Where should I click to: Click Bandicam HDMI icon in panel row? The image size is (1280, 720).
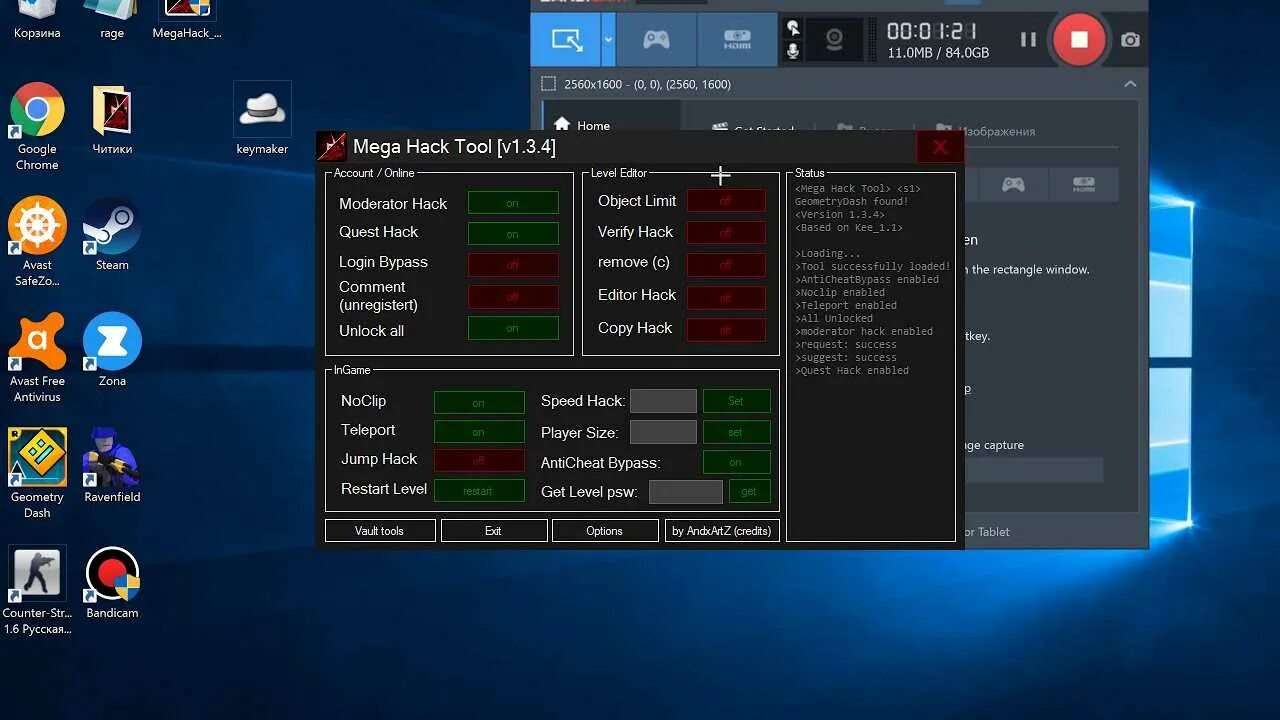(1084, 185)
